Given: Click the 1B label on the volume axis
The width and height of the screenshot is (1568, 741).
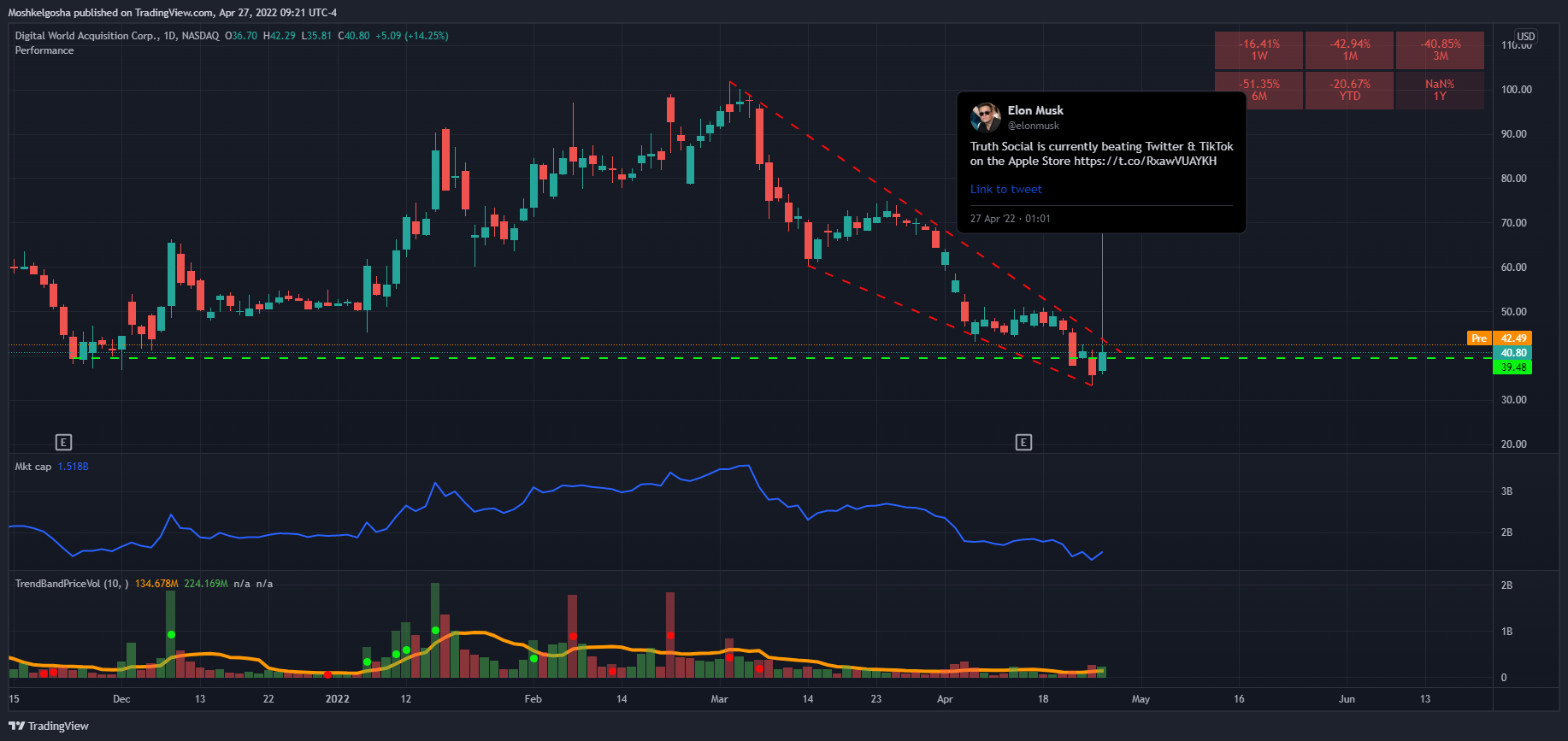Looking at the screenshot, I should click(x=1506, y=632).
